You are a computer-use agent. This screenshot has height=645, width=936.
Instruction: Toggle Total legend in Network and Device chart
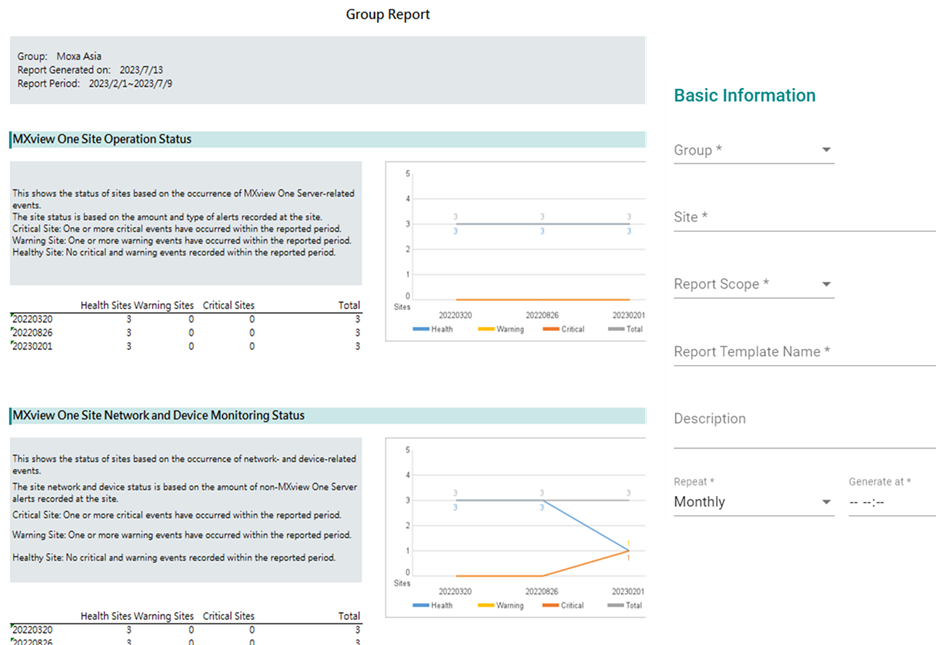pyautogui.click(x=626, y=605)
